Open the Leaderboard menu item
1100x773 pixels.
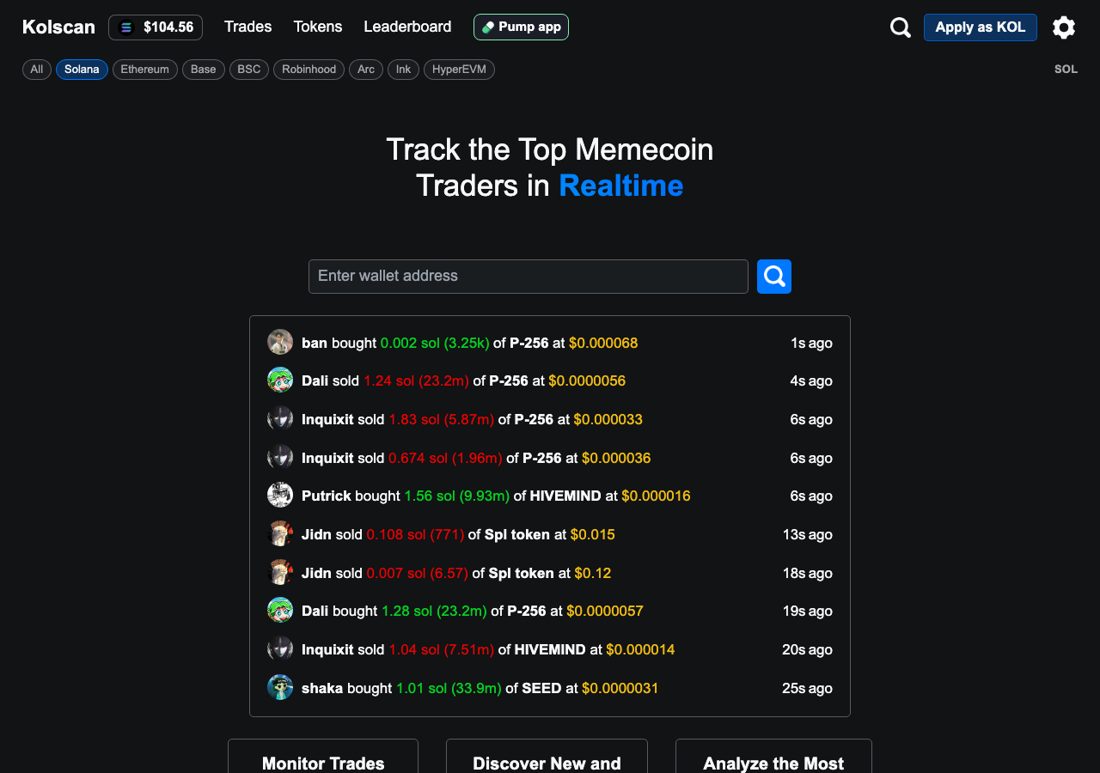click(x=408, y=27)
